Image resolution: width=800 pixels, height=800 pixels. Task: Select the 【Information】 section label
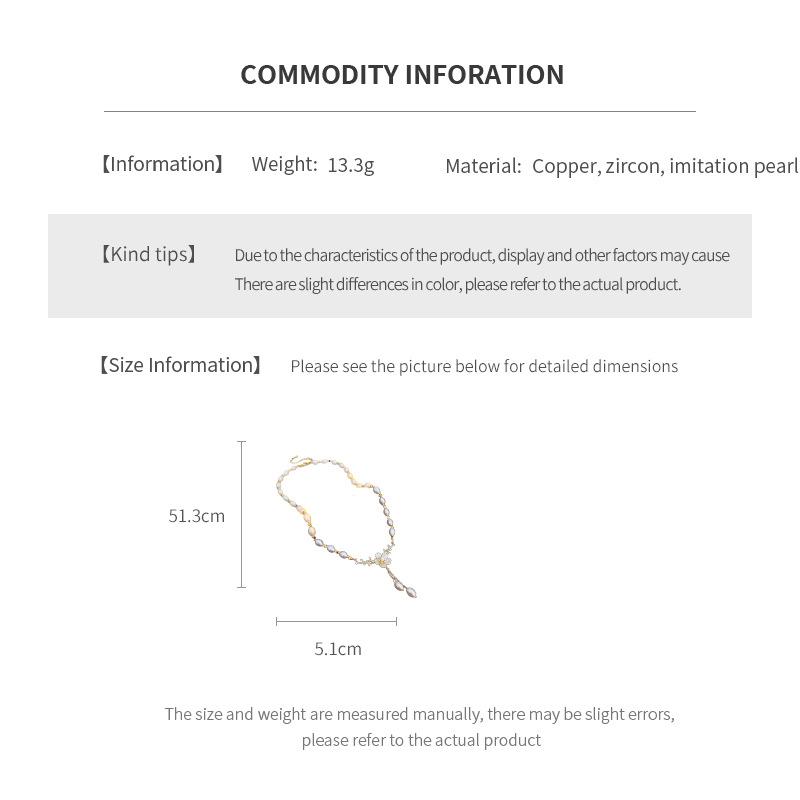[x=162, y=164]
